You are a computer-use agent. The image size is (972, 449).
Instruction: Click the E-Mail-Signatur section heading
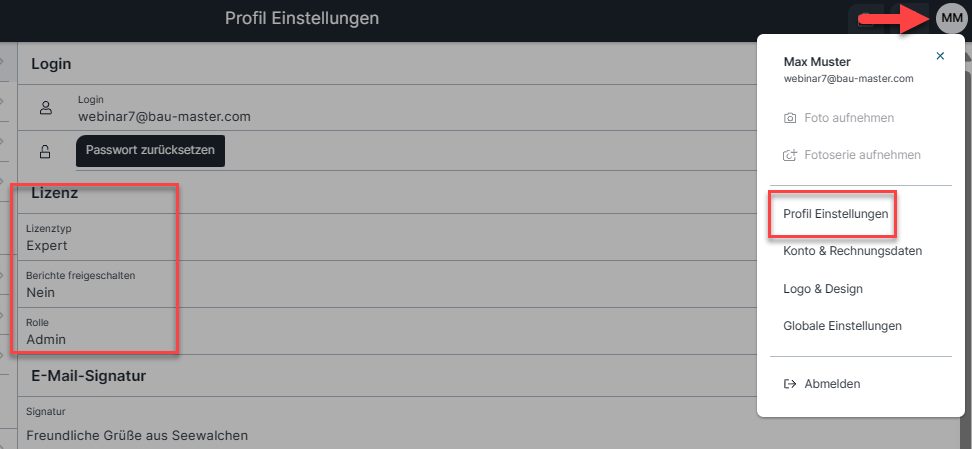pos(89,375)
